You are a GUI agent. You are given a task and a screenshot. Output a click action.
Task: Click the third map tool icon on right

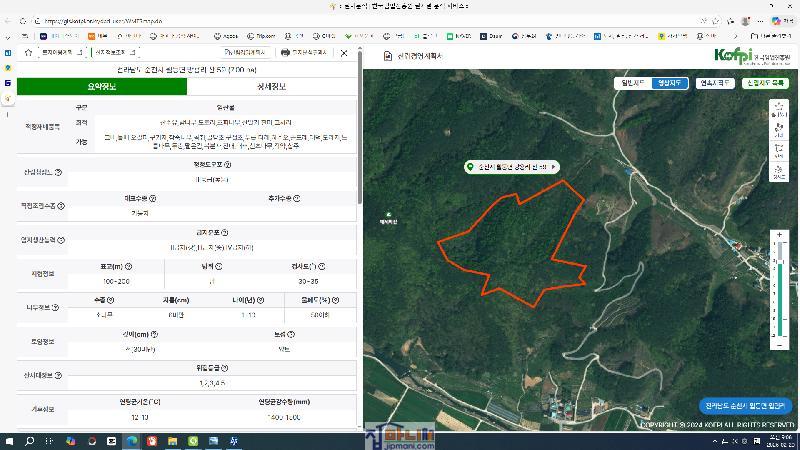[x=778, y=152]
